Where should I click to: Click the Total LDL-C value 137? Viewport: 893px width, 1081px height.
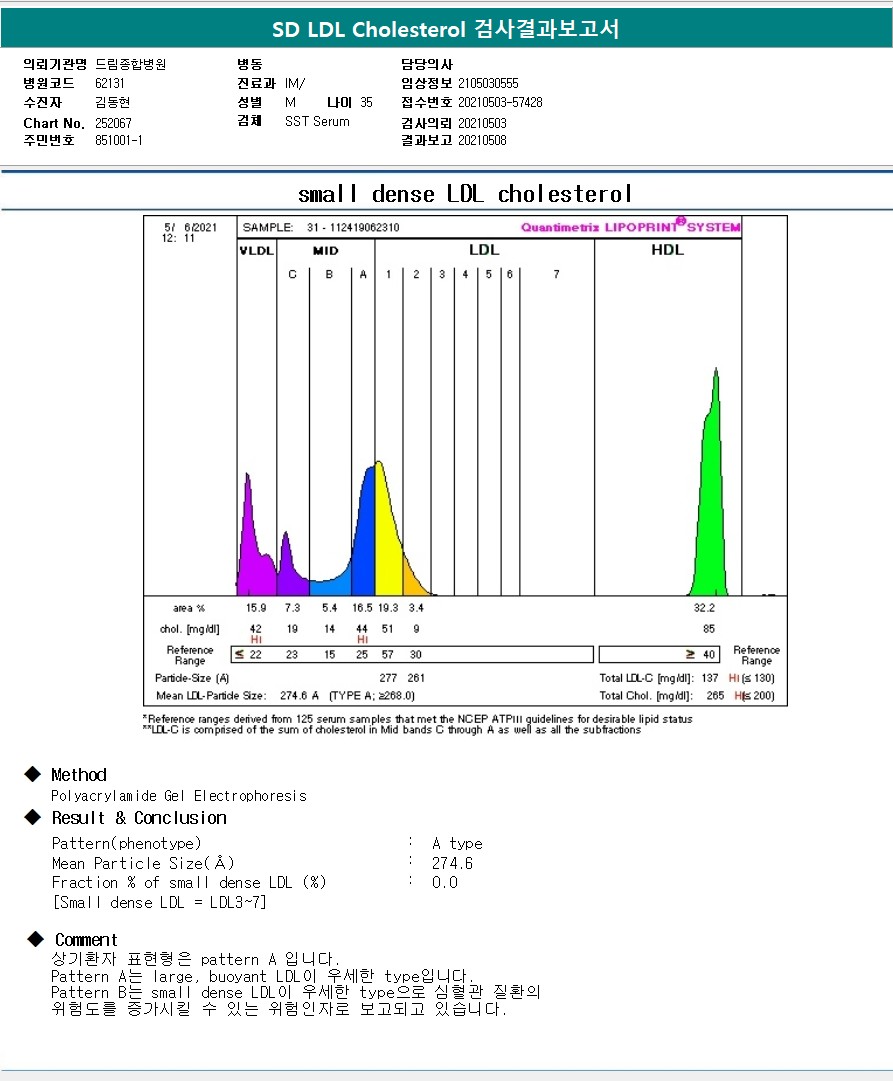(711, 678)
